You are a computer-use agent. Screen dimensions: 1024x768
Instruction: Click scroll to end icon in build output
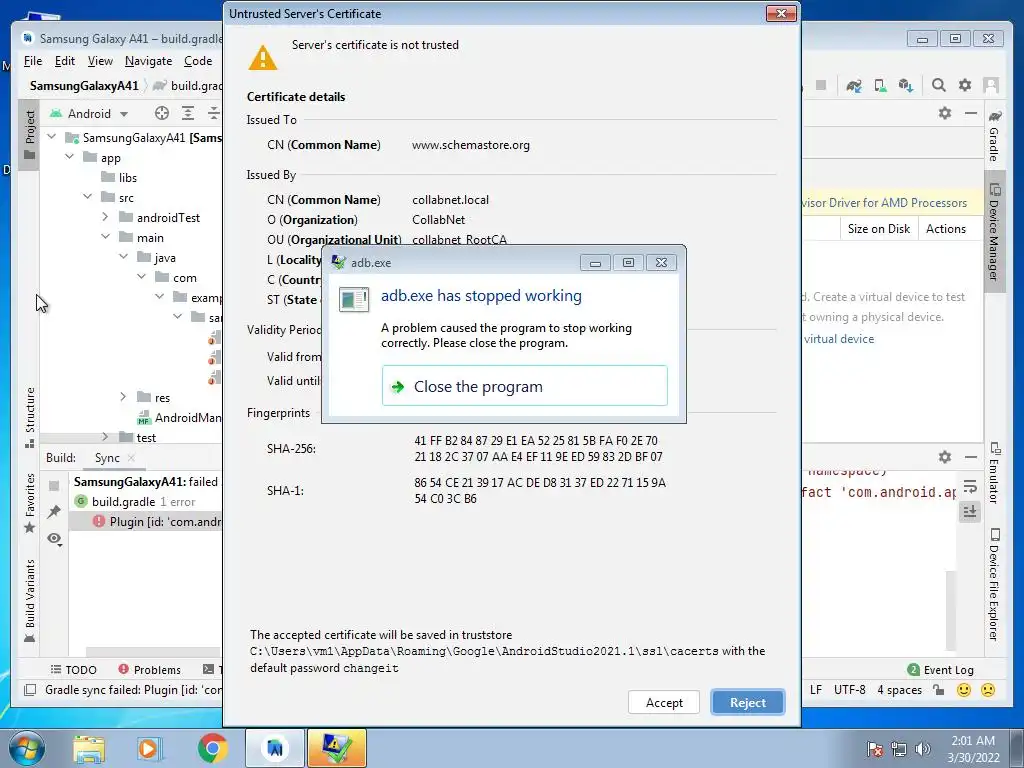point(970,511)
